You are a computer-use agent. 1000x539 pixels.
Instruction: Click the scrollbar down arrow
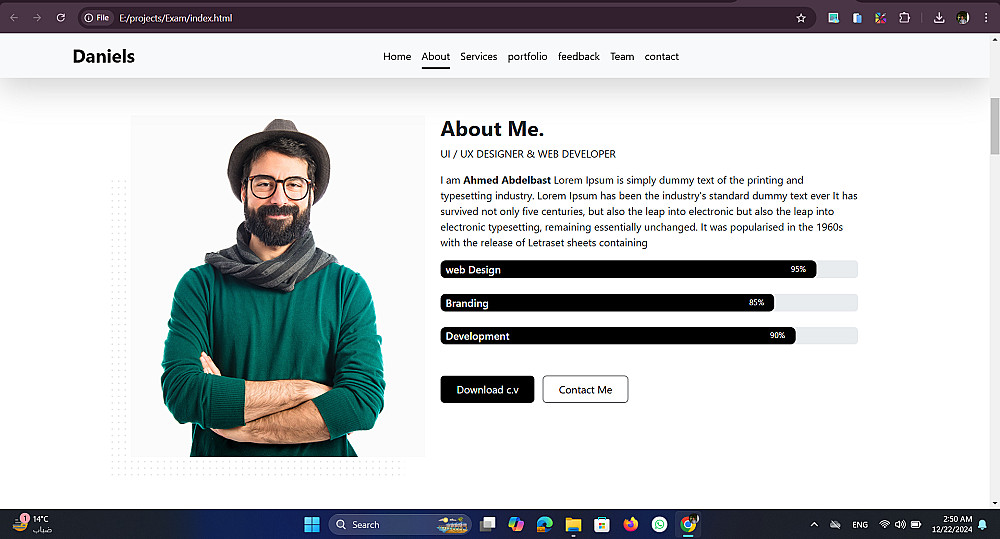point(994,503)
